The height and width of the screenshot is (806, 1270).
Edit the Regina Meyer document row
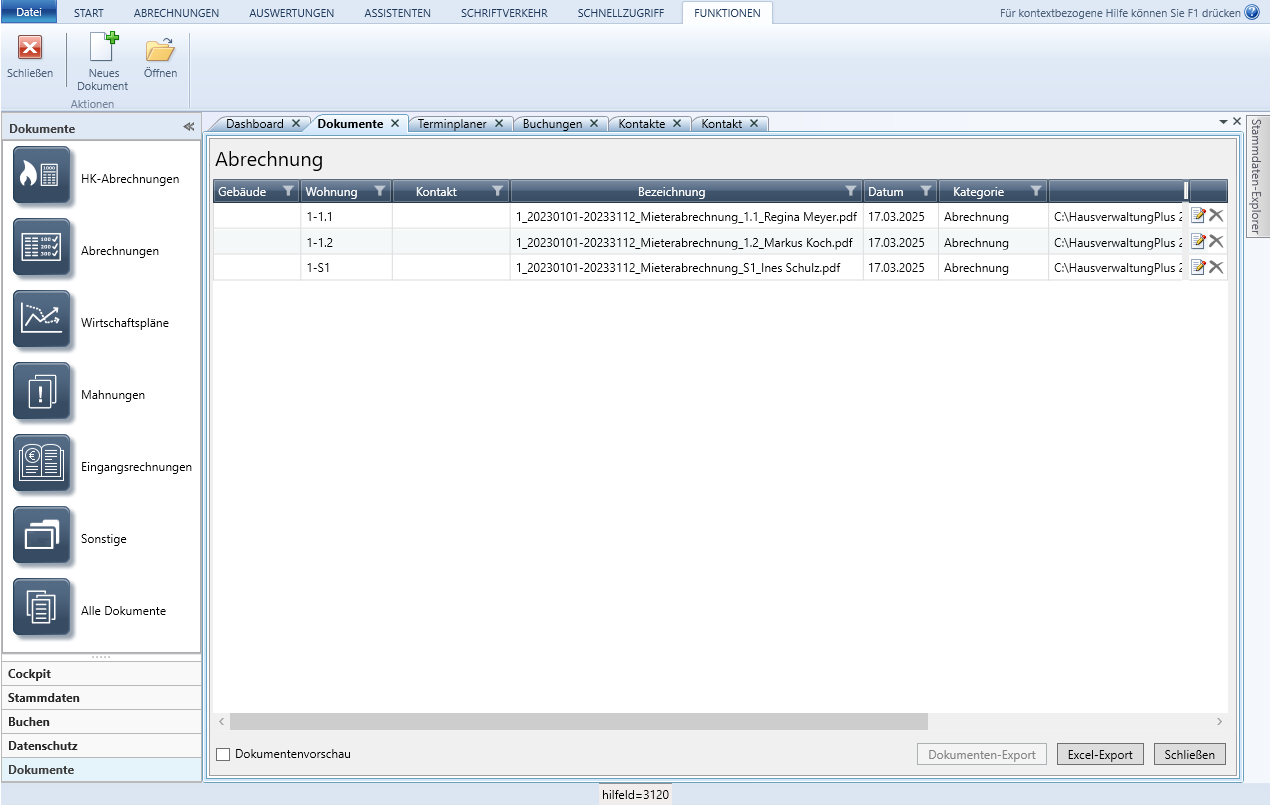click(x=1198, y=216)
